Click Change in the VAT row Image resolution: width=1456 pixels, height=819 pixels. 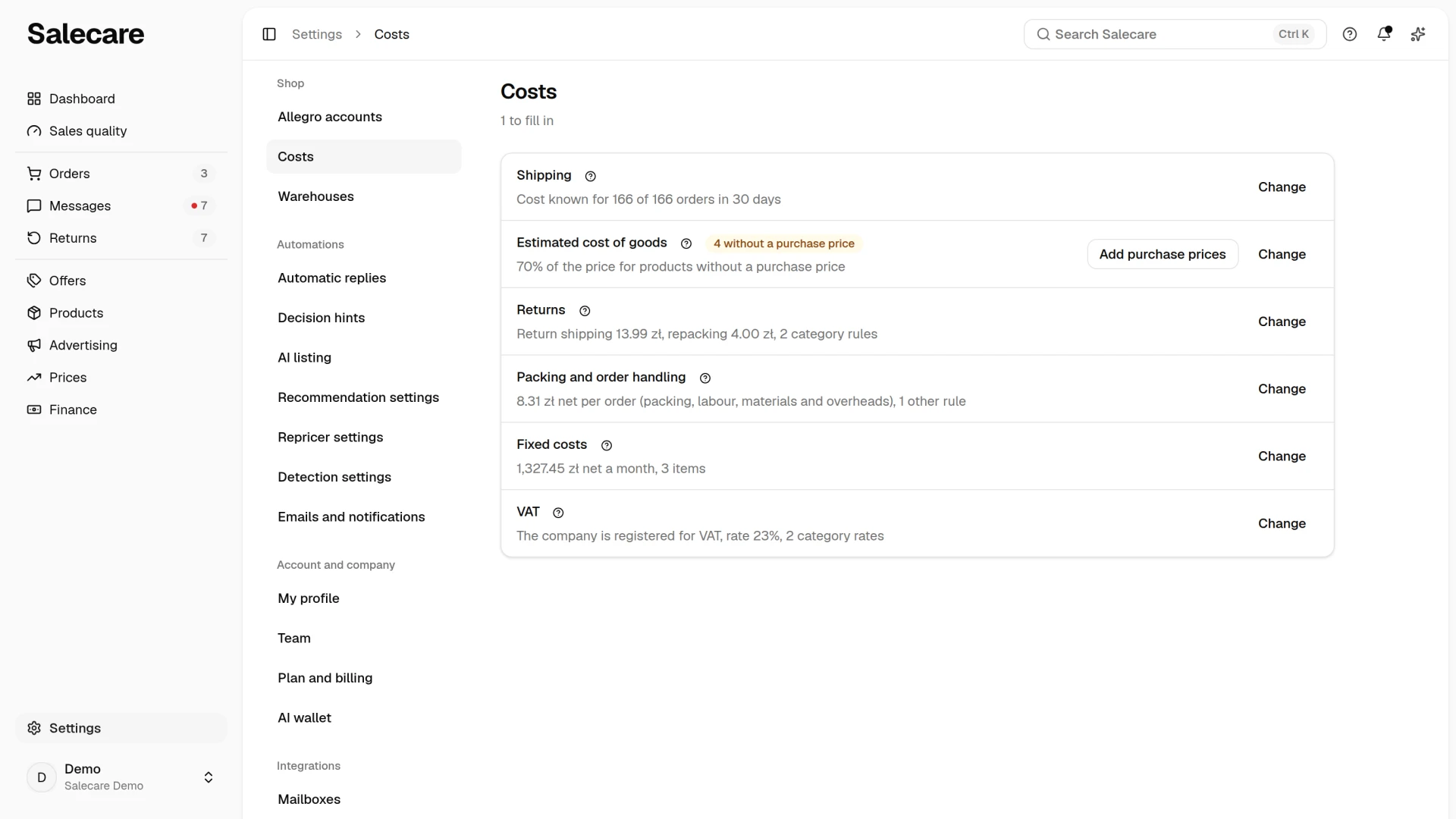tap(1282, 524)
